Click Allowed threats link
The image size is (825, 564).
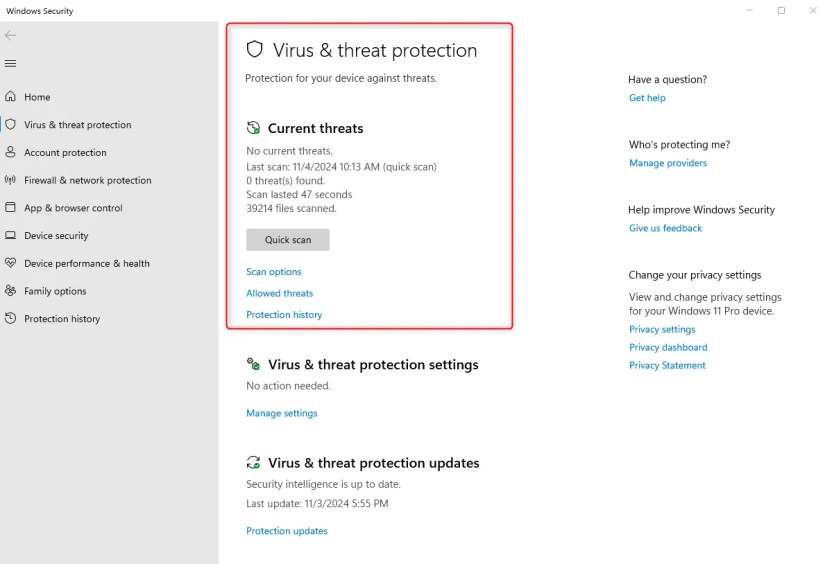[280, 293]
